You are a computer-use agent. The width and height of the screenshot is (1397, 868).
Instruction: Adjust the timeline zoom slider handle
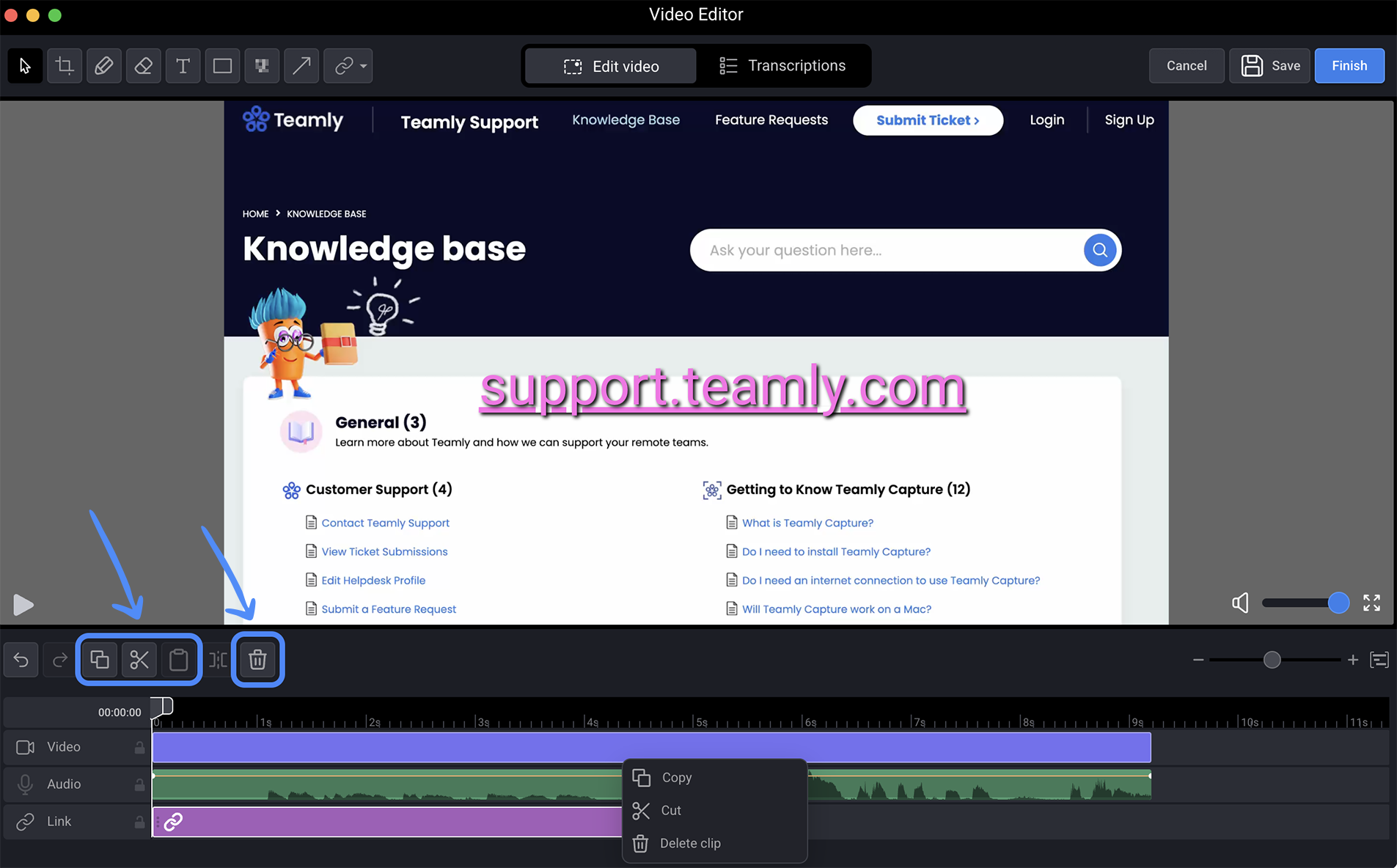coord(1272,660)
